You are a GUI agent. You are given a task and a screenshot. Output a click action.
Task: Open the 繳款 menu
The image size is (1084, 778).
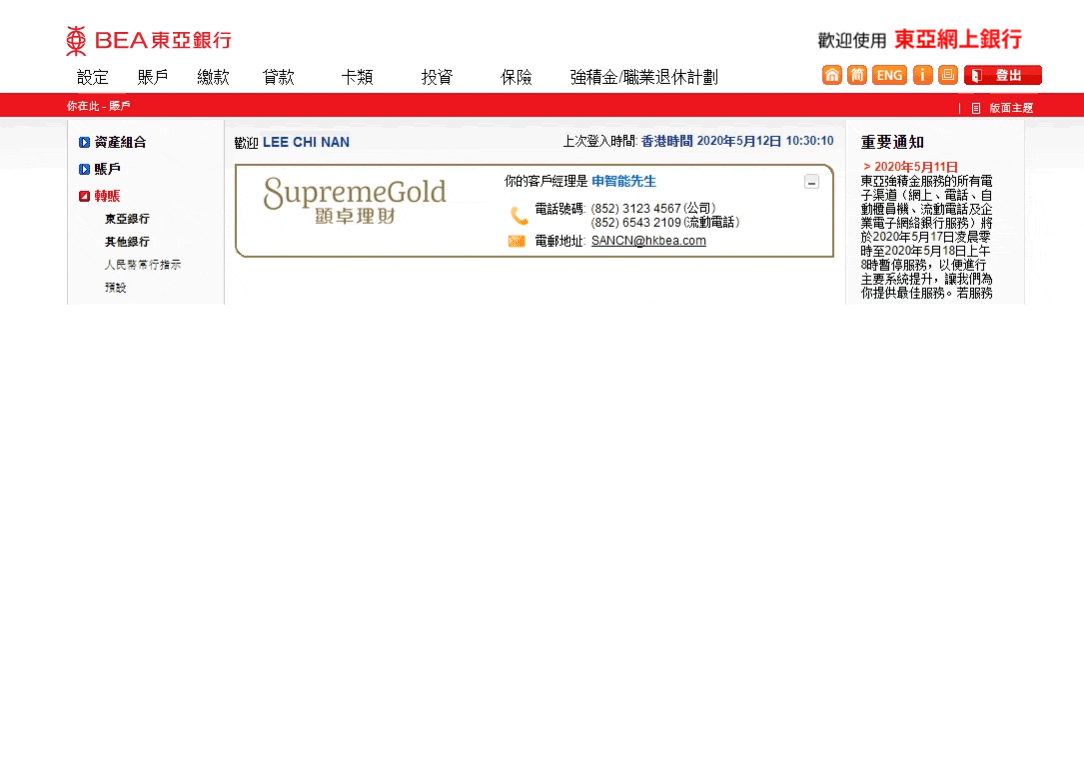click(x=213, y=77)
